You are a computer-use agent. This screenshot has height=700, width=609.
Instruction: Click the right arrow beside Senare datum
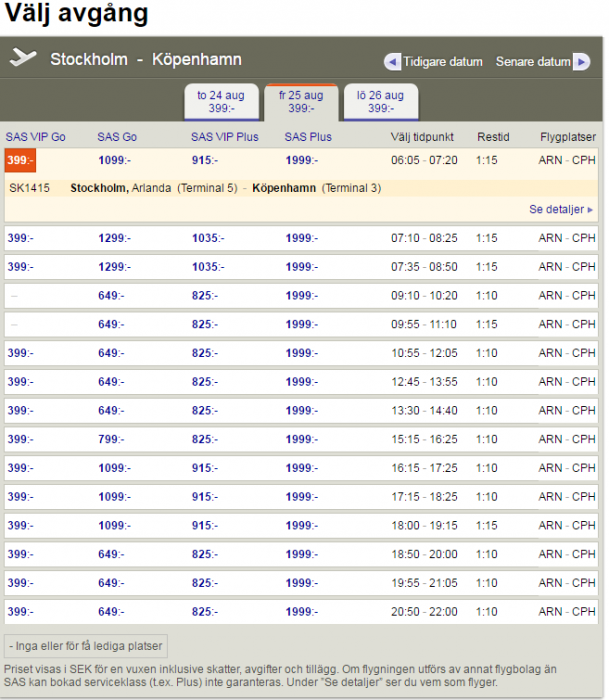click(582, 62)
